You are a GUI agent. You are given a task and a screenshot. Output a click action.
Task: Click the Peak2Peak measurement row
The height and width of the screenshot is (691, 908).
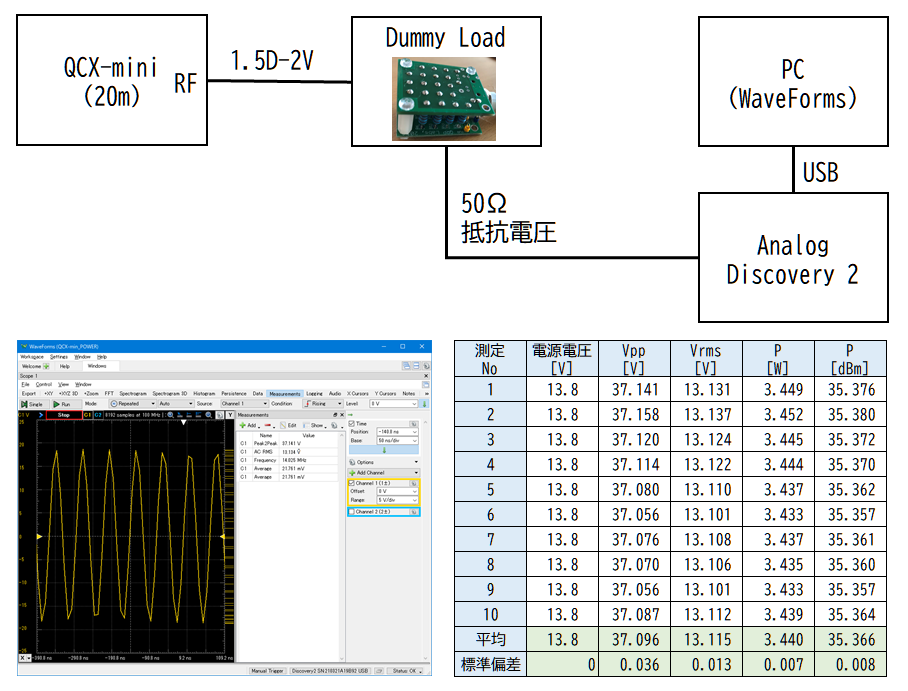288,443
